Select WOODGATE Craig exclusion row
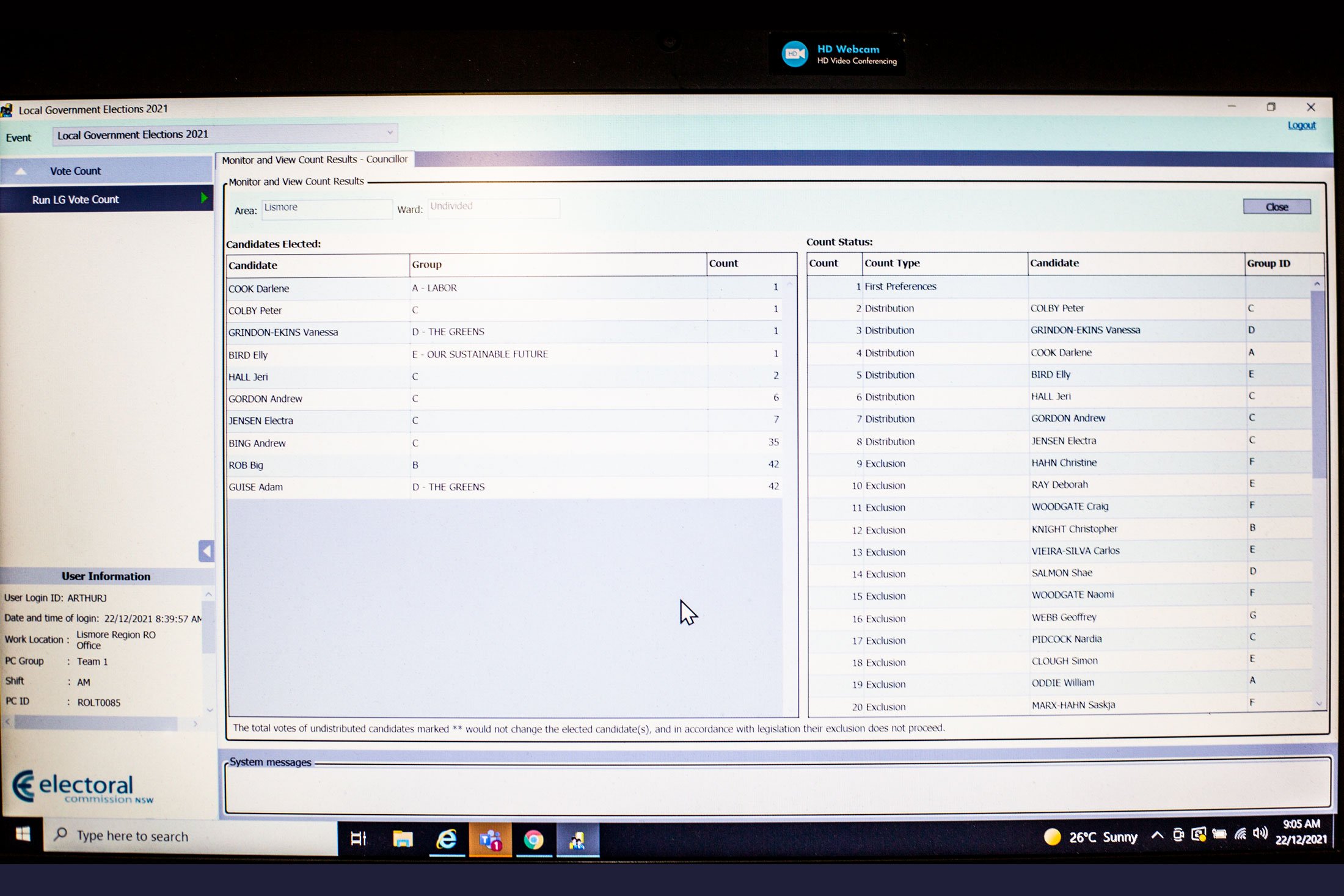 1059,507
